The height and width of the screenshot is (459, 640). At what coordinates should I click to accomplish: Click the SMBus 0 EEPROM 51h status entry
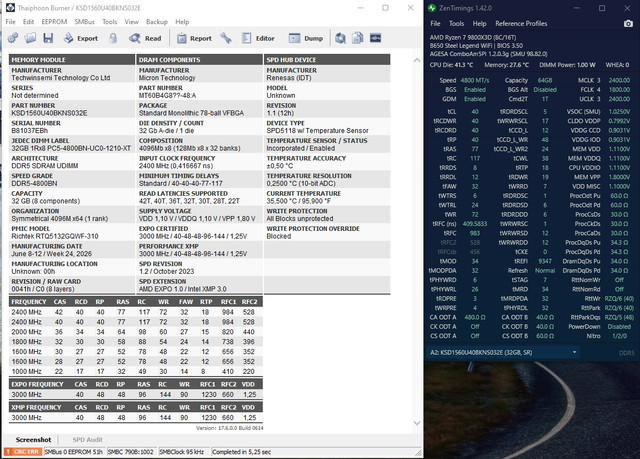pyautogui.click(x=73, y=452)
